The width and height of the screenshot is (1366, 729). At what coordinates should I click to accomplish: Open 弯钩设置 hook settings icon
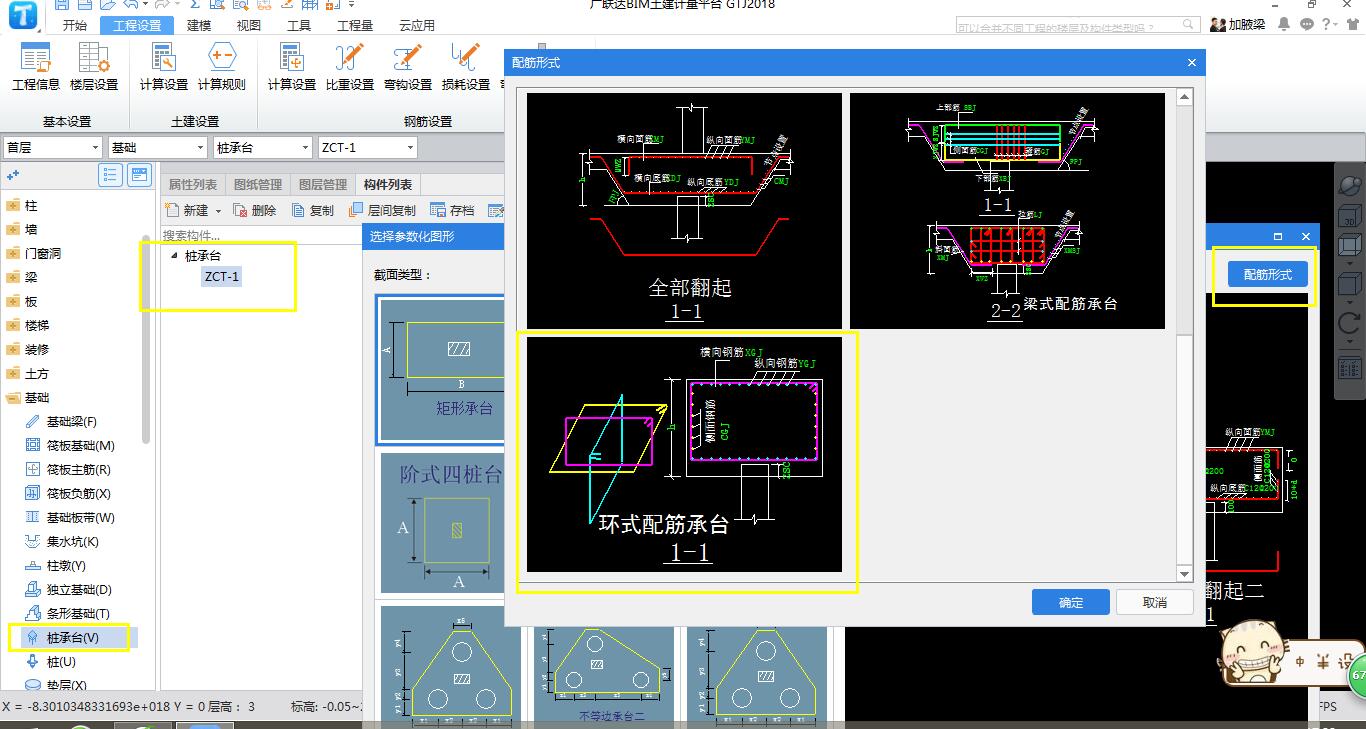pos(408,67)
